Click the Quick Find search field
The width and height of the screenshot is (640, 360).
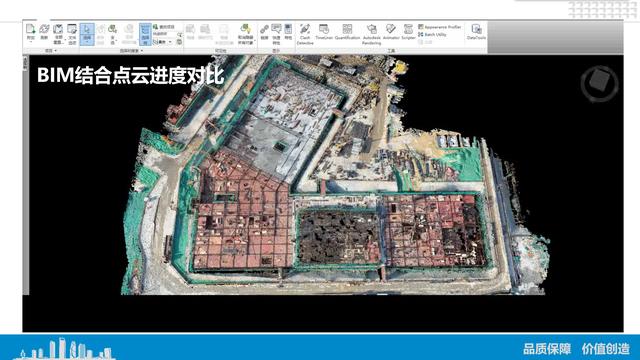click(x=165, y=34)
